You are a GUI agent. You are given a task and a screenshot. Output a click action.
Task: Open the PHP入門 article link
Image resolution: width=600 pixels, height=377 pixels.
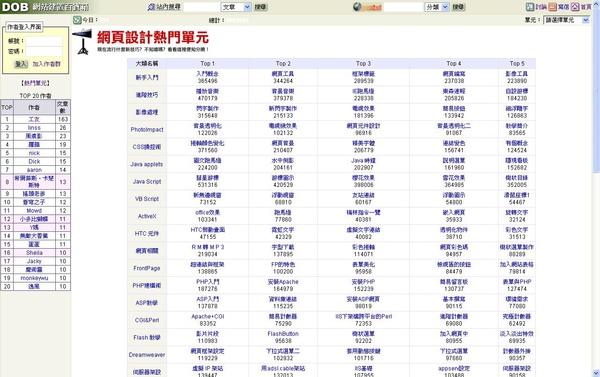coord(207,282)
